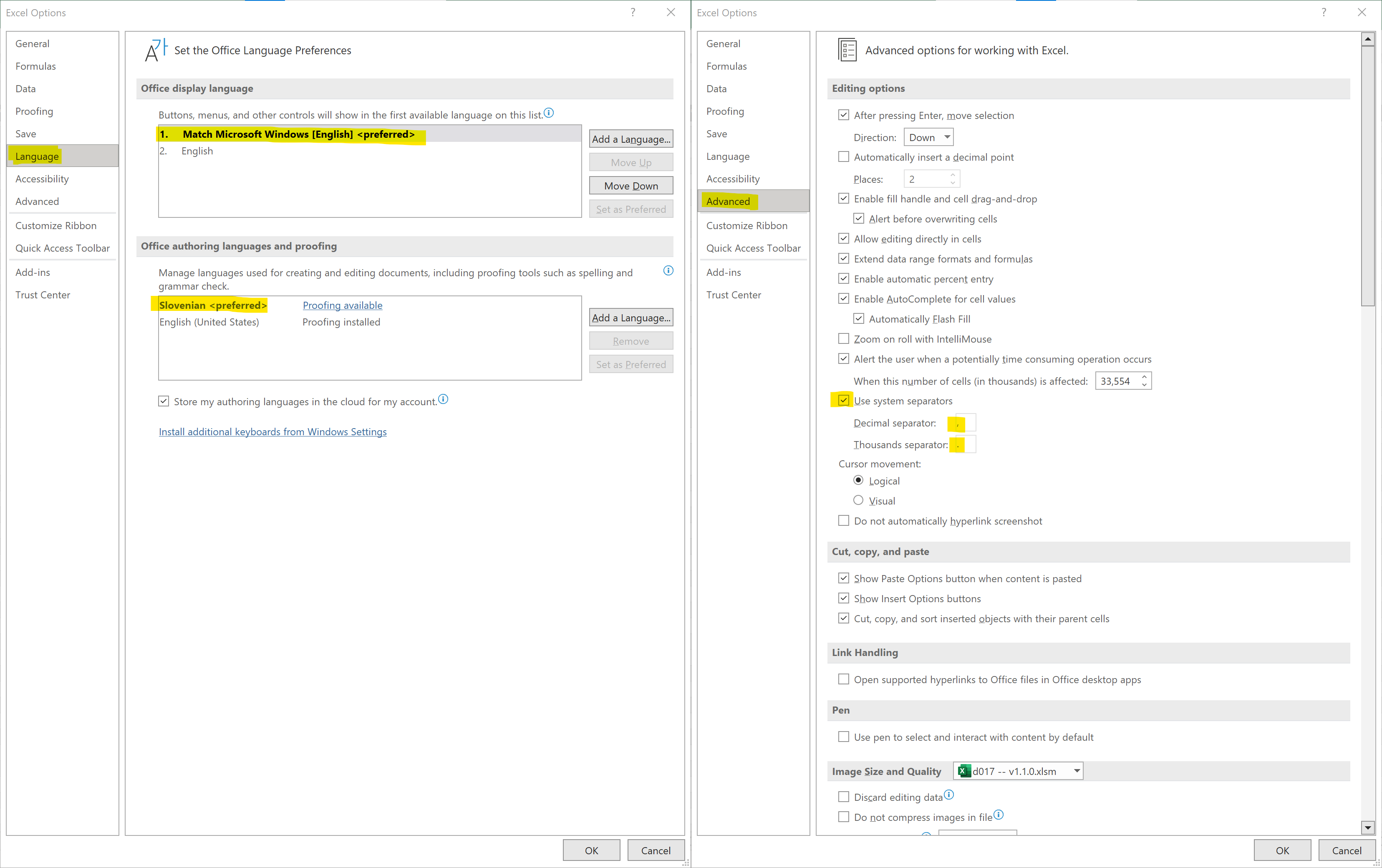Enable Zoom on roll with IntelliMouse
The height and width of the screenshot is (868, 1382).
coord(844,339)
